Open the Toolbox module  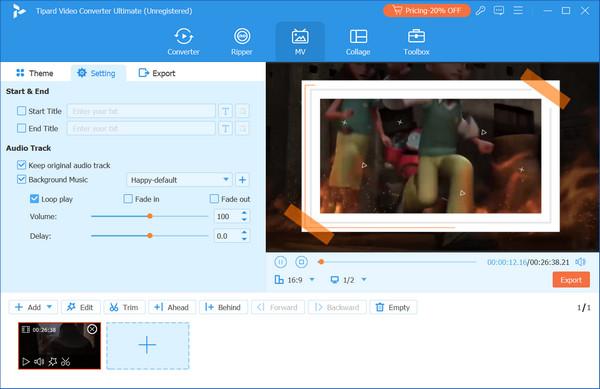[416, 42]
